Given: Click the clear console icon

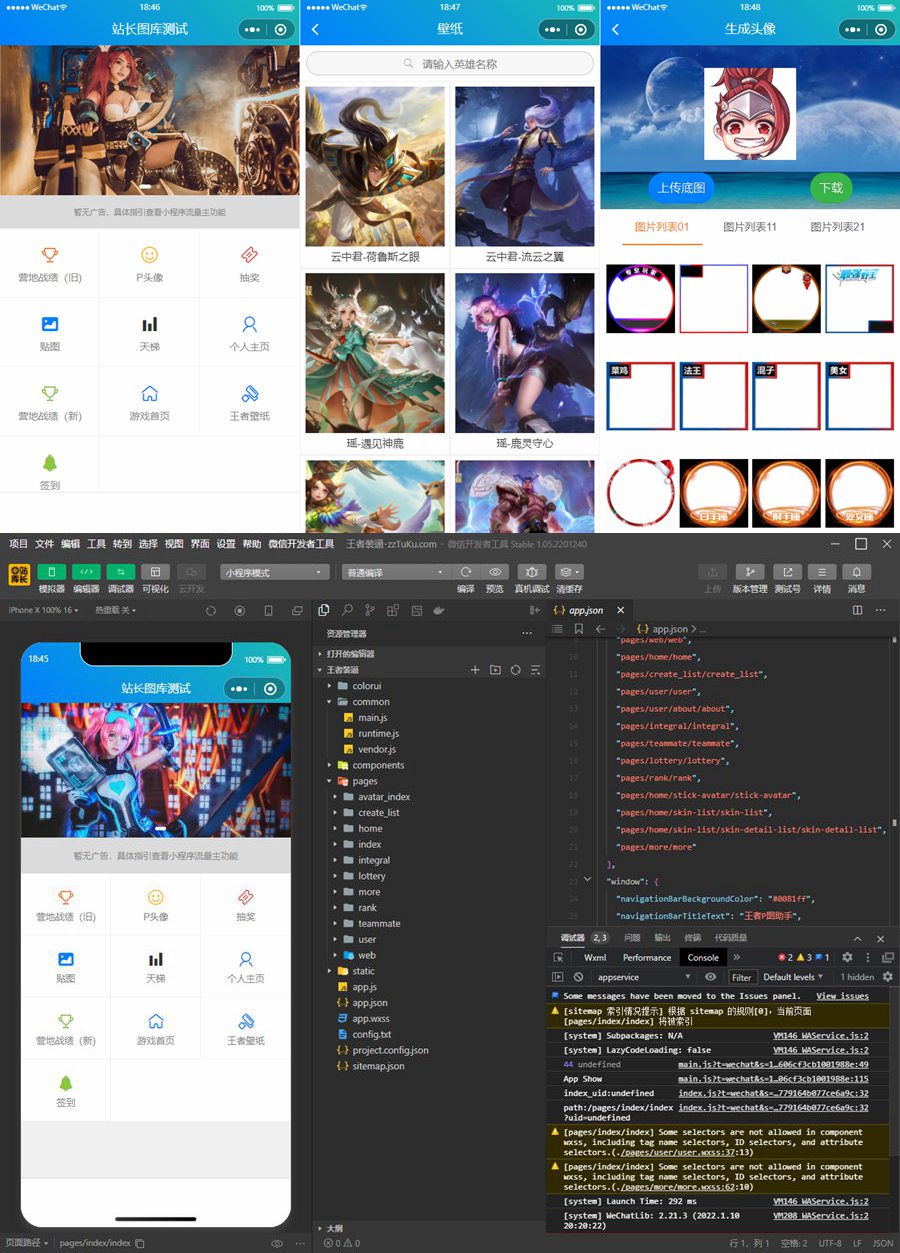Looking at the screenshot, I should (578, 977).
